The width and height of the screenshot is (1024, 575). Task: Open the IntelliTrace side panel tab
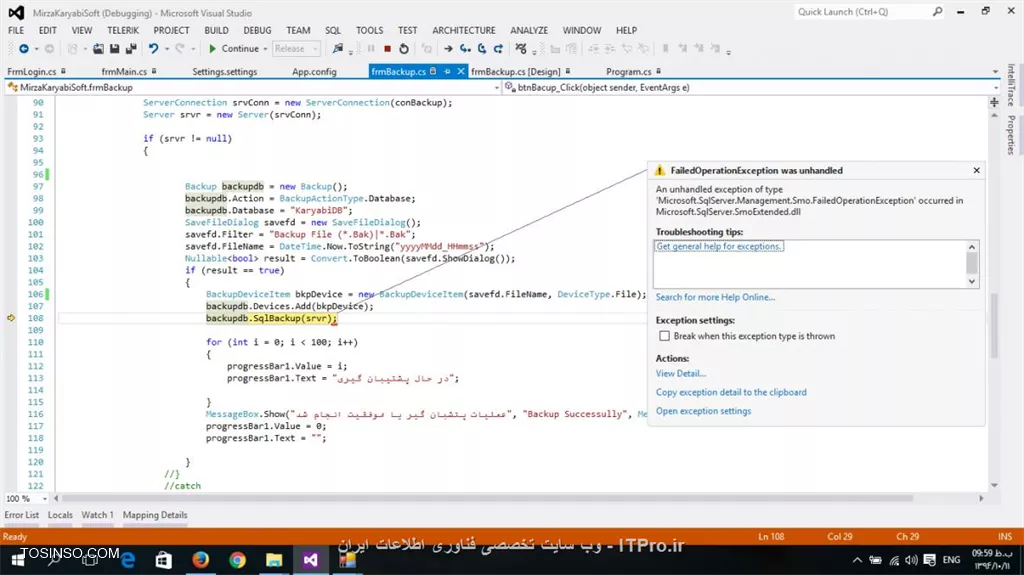pyautogui.click(x=1010, y=85)
